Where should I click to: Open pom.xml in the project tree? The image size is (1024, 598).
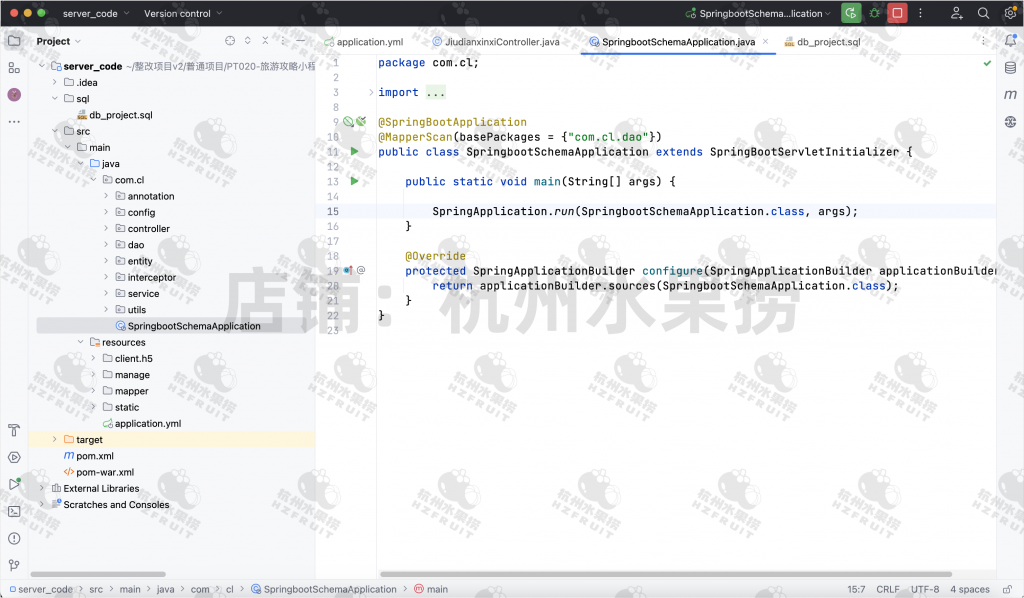tap(95, 455)
